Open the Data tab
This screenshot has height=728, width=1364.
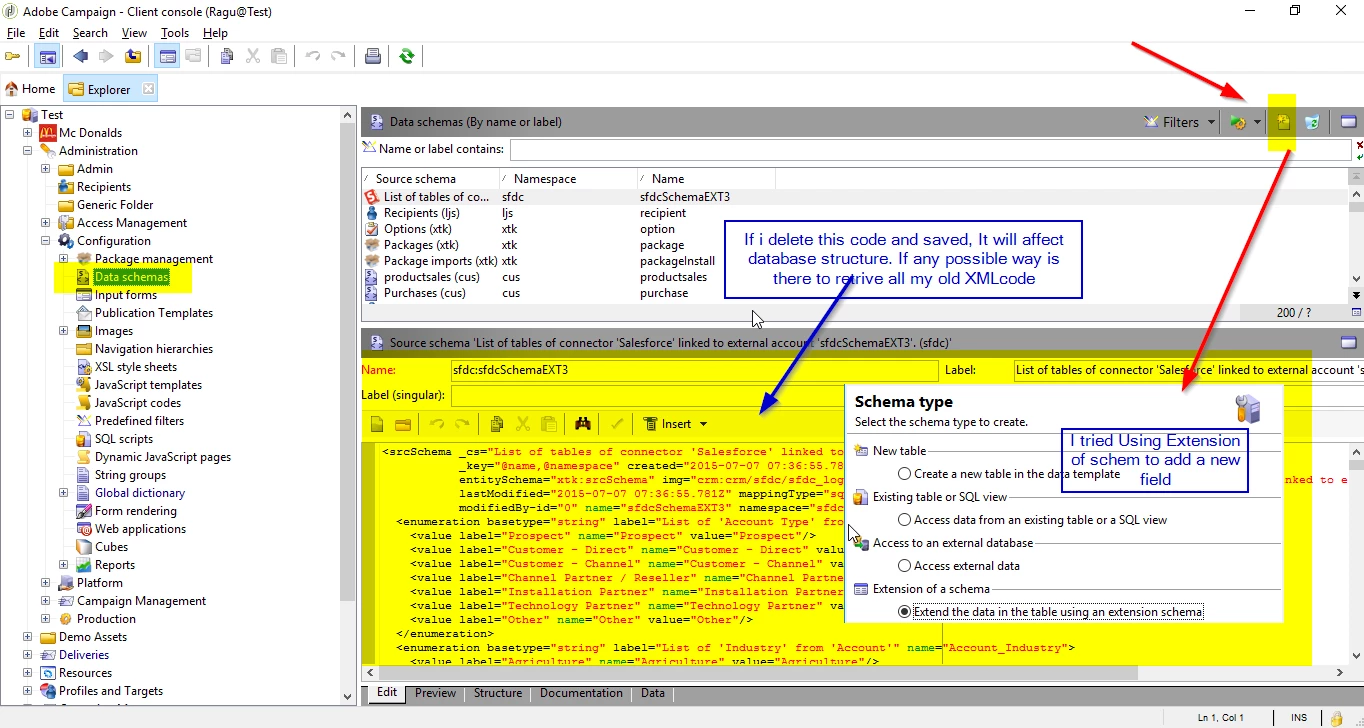653,693
